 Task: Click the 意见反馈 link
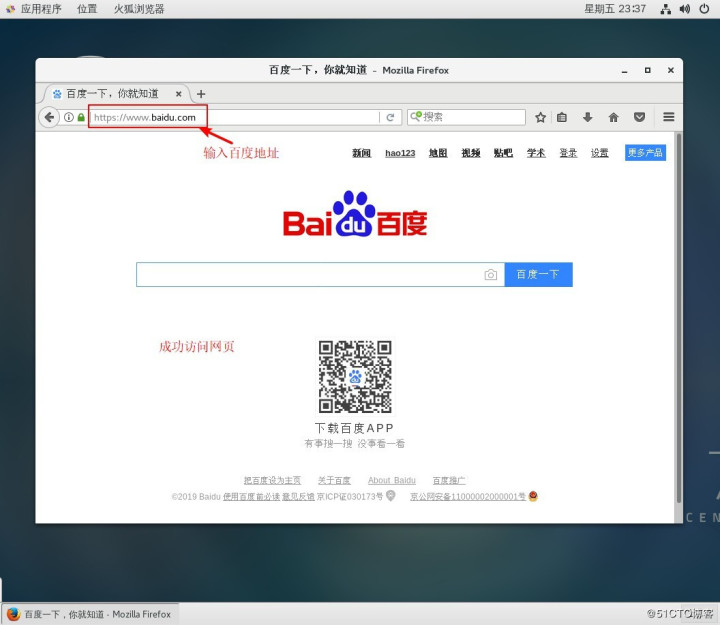(298, 496)
